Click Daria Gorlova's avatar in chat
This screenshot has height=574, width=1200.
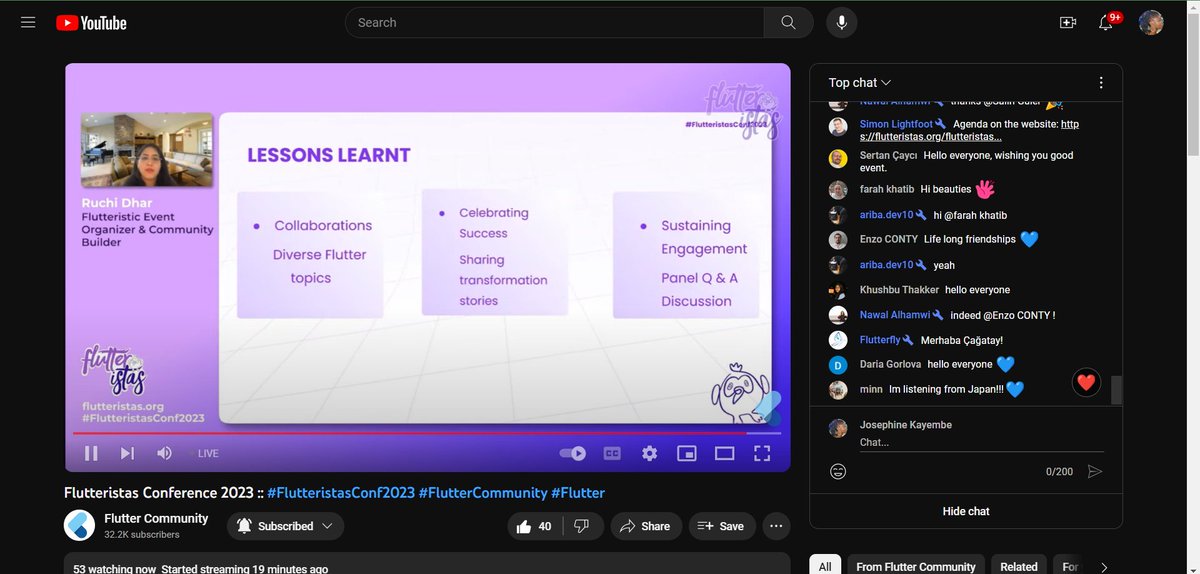[x=838, y=365]
